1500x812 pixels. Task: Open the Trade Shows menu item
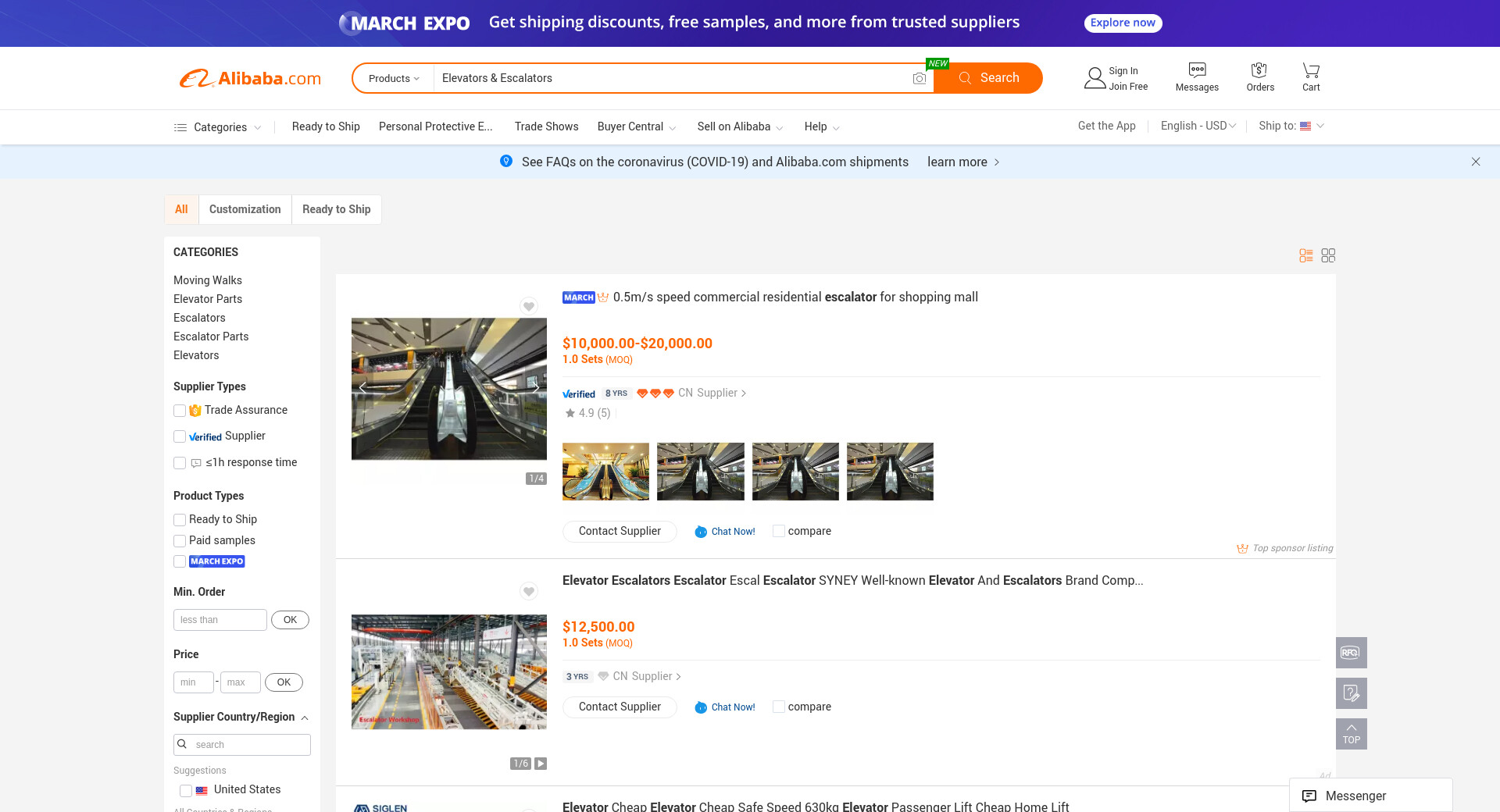click(546, 126)
